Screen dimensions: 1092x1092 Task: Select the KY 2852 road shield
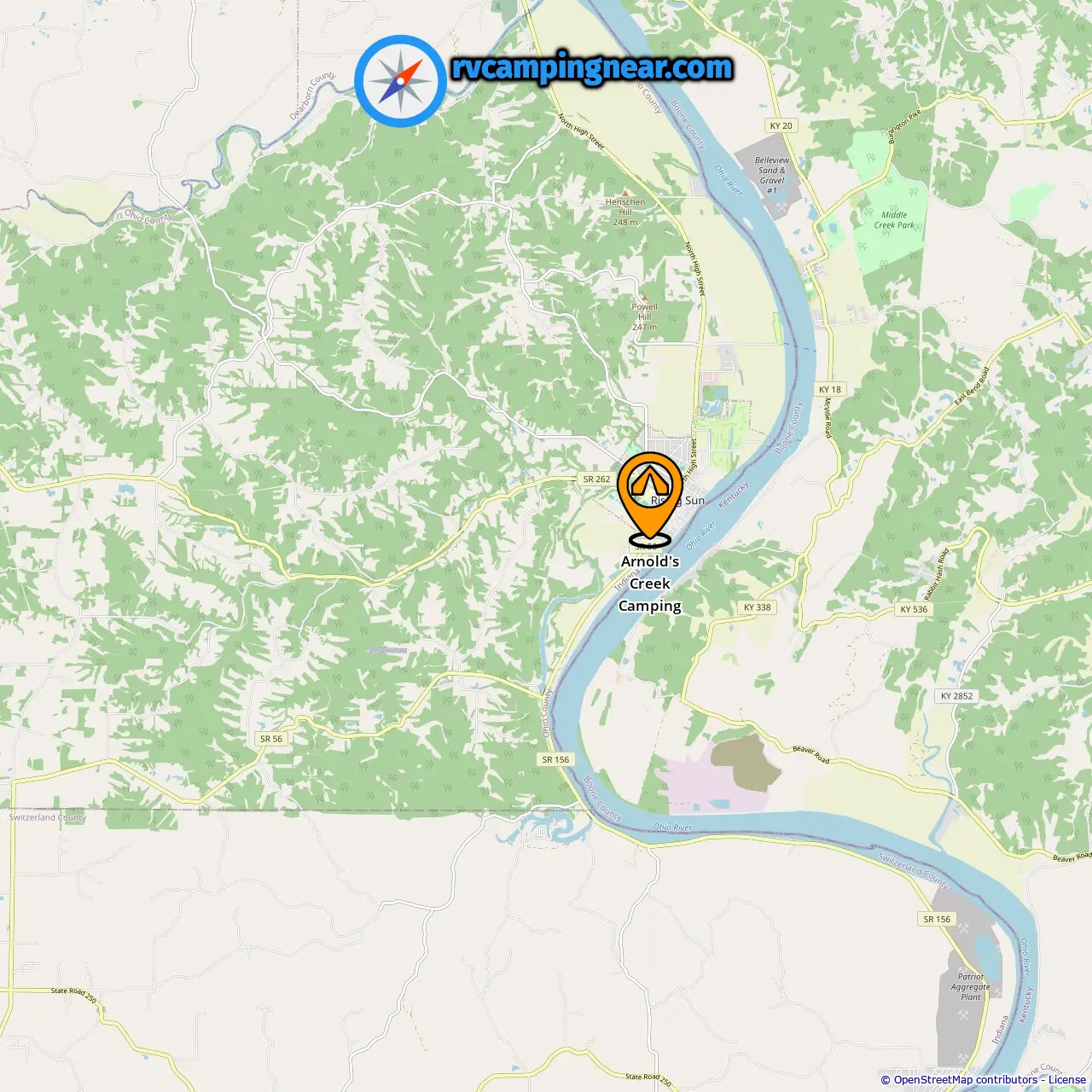pos(956,696)
